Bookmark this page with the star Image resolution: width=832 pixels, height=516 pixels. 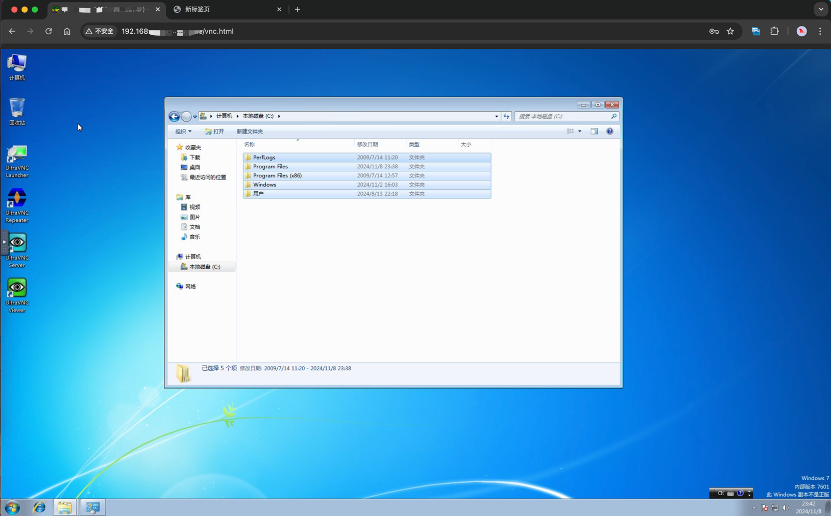(x=730, y=31)
